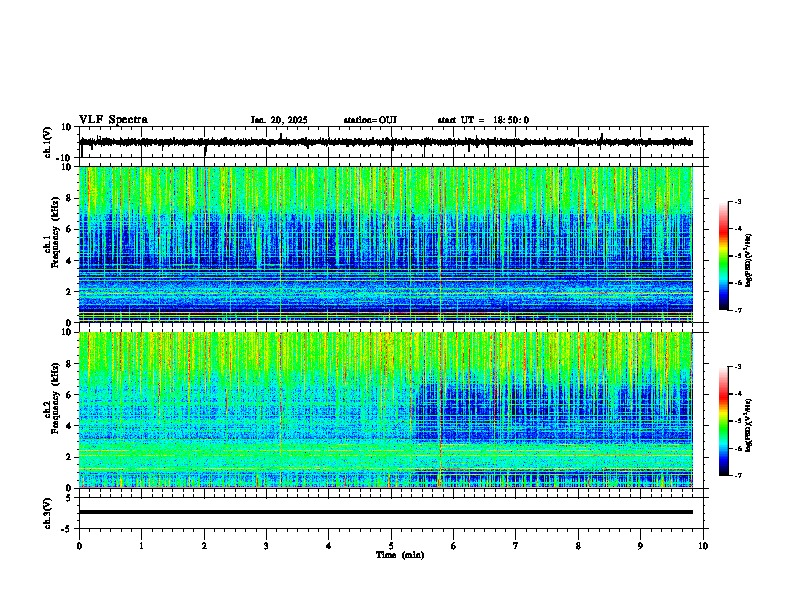The image size is (792, 612).
Task: Click the "8" kHz tick on ch.1 spectrogram
Action: coord(70,198)
